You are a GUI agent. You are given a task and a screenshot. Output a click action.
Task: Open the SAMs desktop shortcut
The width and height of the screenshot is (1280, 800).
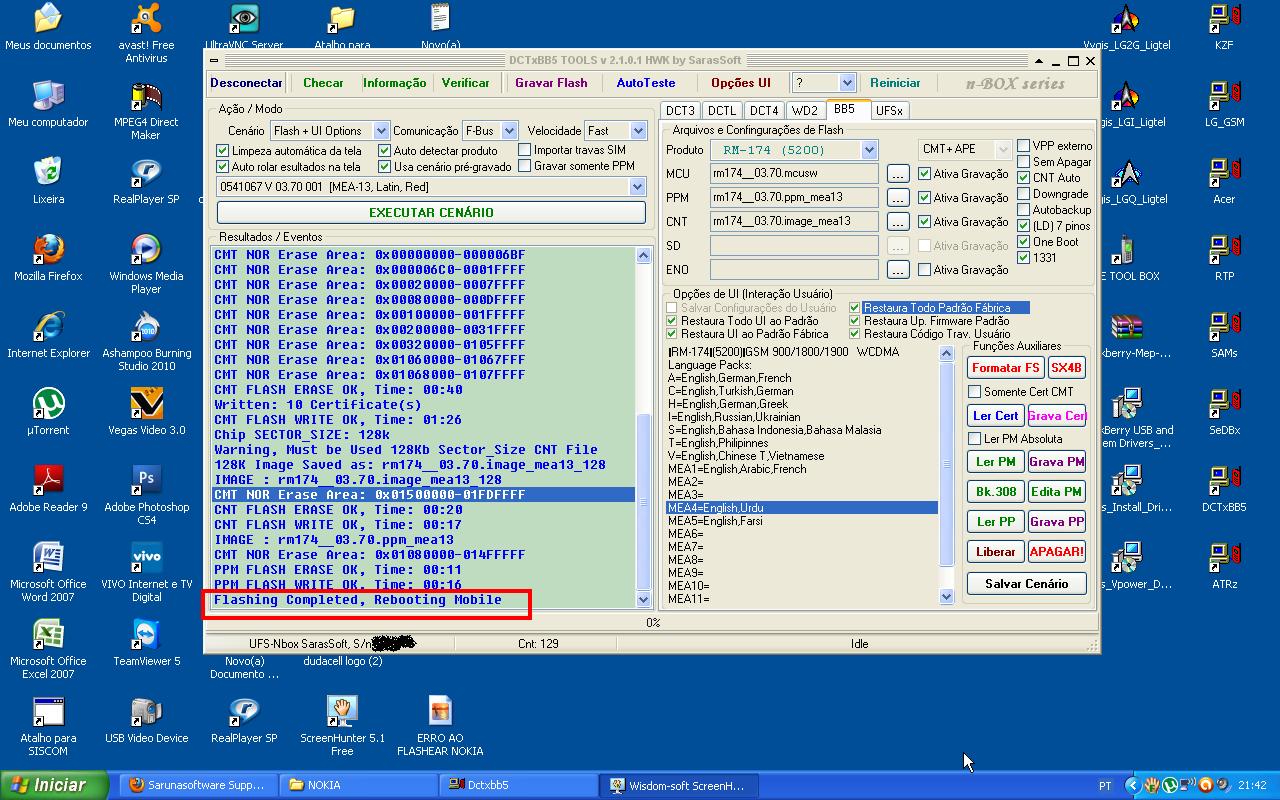click(x=1224, y=335)
